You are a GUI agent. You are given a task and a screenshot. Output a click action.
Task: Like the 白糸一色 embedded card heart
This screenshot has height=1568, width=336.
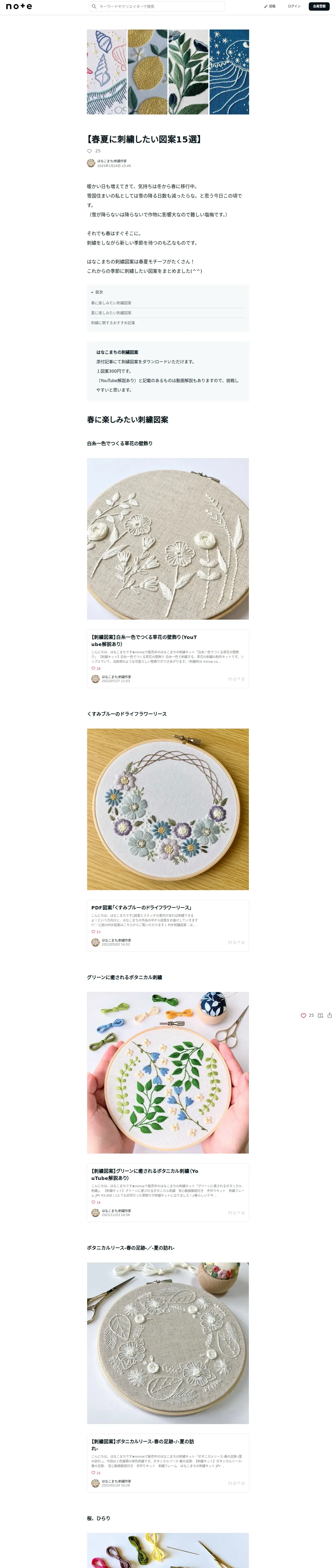point(93,668)
